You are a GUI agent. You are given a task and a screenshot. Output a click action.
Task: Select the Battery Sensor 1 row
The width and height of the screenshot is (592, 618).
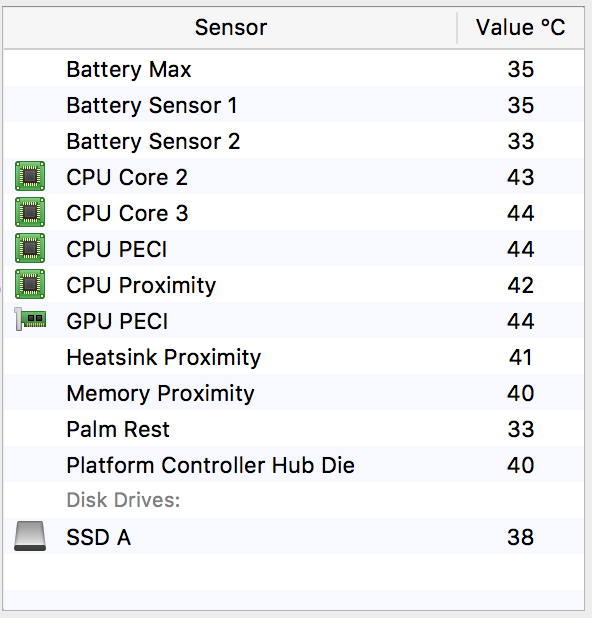click(294, 104)
